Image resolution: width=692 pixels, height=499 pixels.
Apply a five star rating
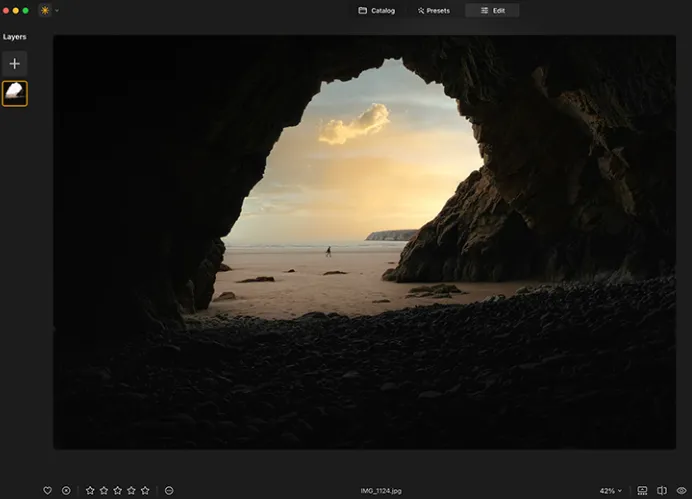pyautogui.click(x=145, y=491)
